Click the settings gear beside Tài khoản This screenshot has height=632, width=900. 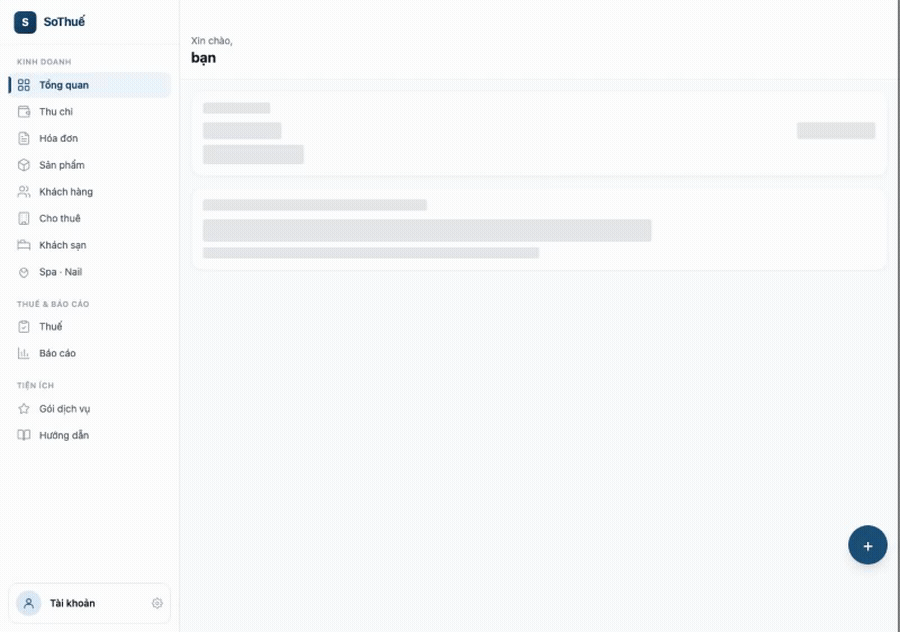[157, 603]
